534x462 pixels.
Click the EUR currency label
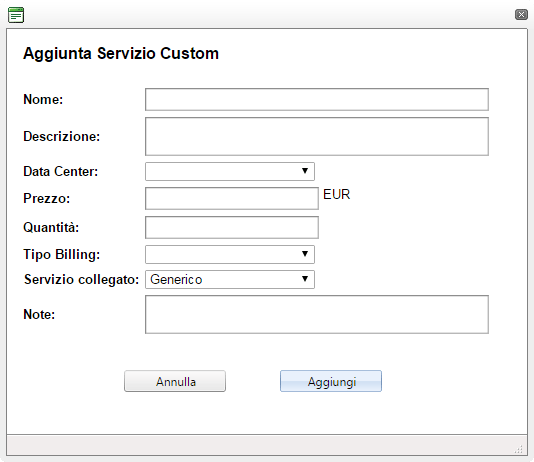click(x=336, y=194)
